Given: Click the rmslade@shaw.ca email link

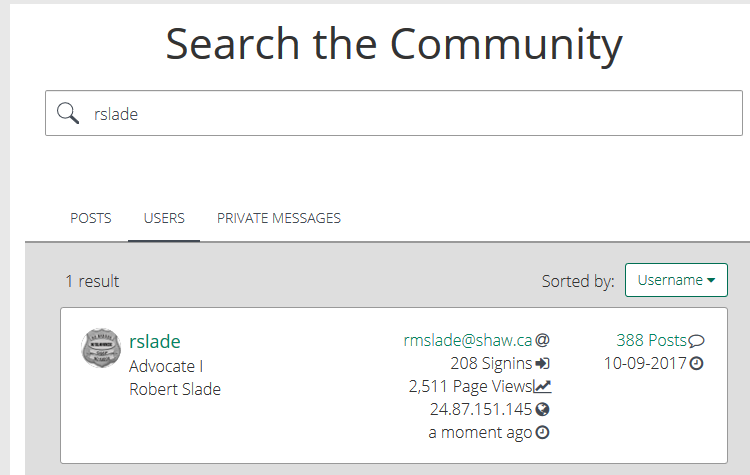Looking at the screenshot, I should click(467, 341).
